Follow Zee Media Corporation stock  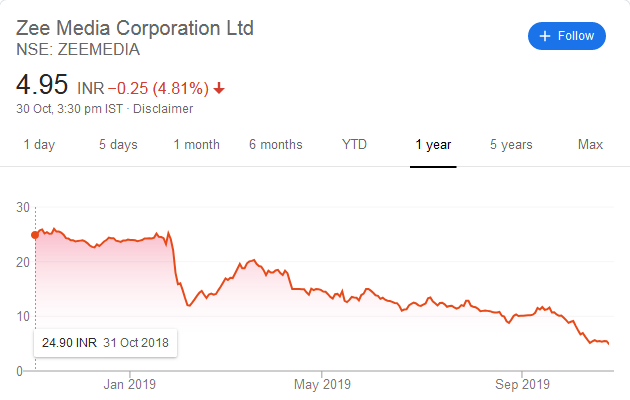pos(567,36)
